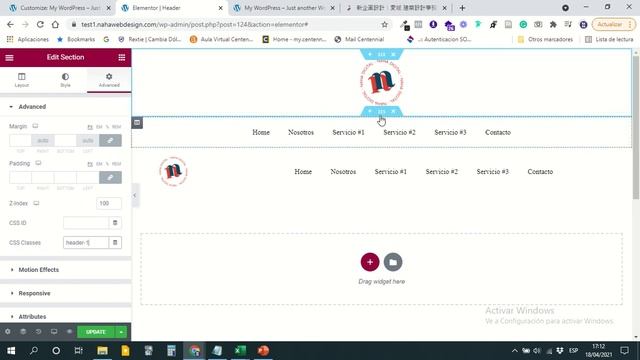
Task: Click Home in the centered menu
Action: coord(261,132)
